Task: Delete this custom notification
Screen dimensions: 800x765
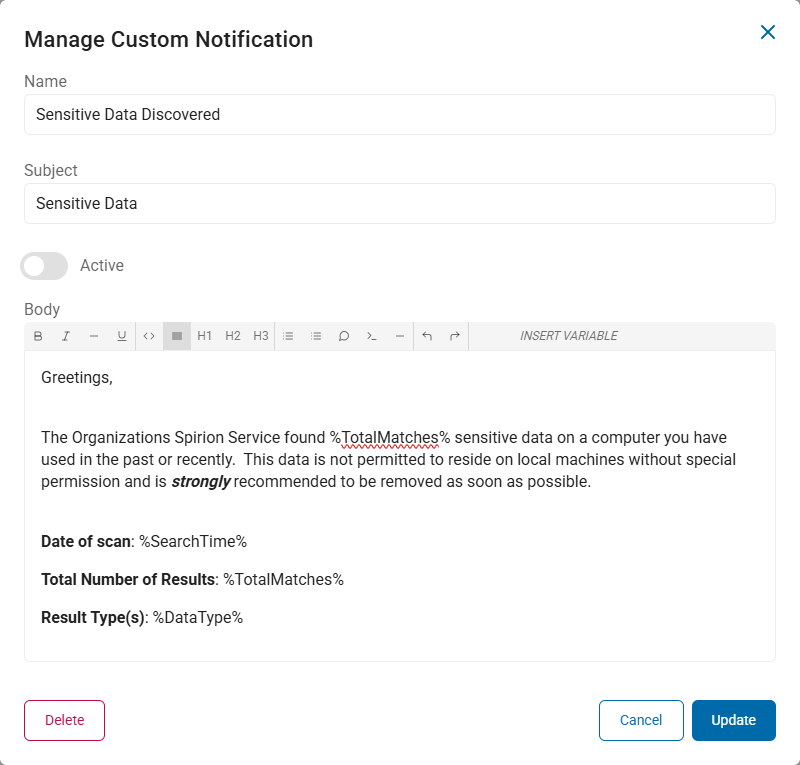Action: 64,720
